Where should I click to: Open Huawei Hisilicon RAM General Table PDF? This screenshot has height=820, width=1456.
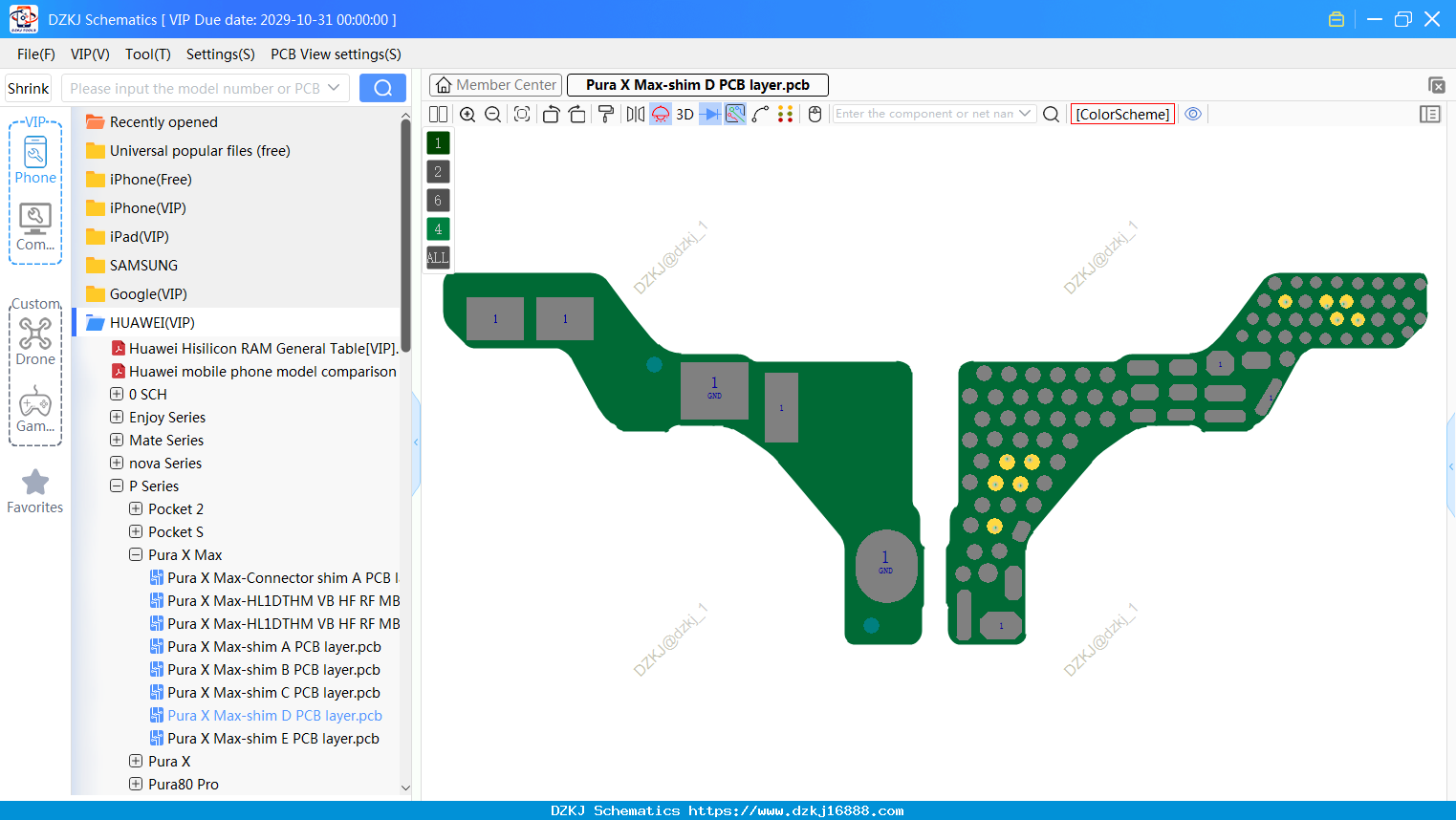(254, 349)
